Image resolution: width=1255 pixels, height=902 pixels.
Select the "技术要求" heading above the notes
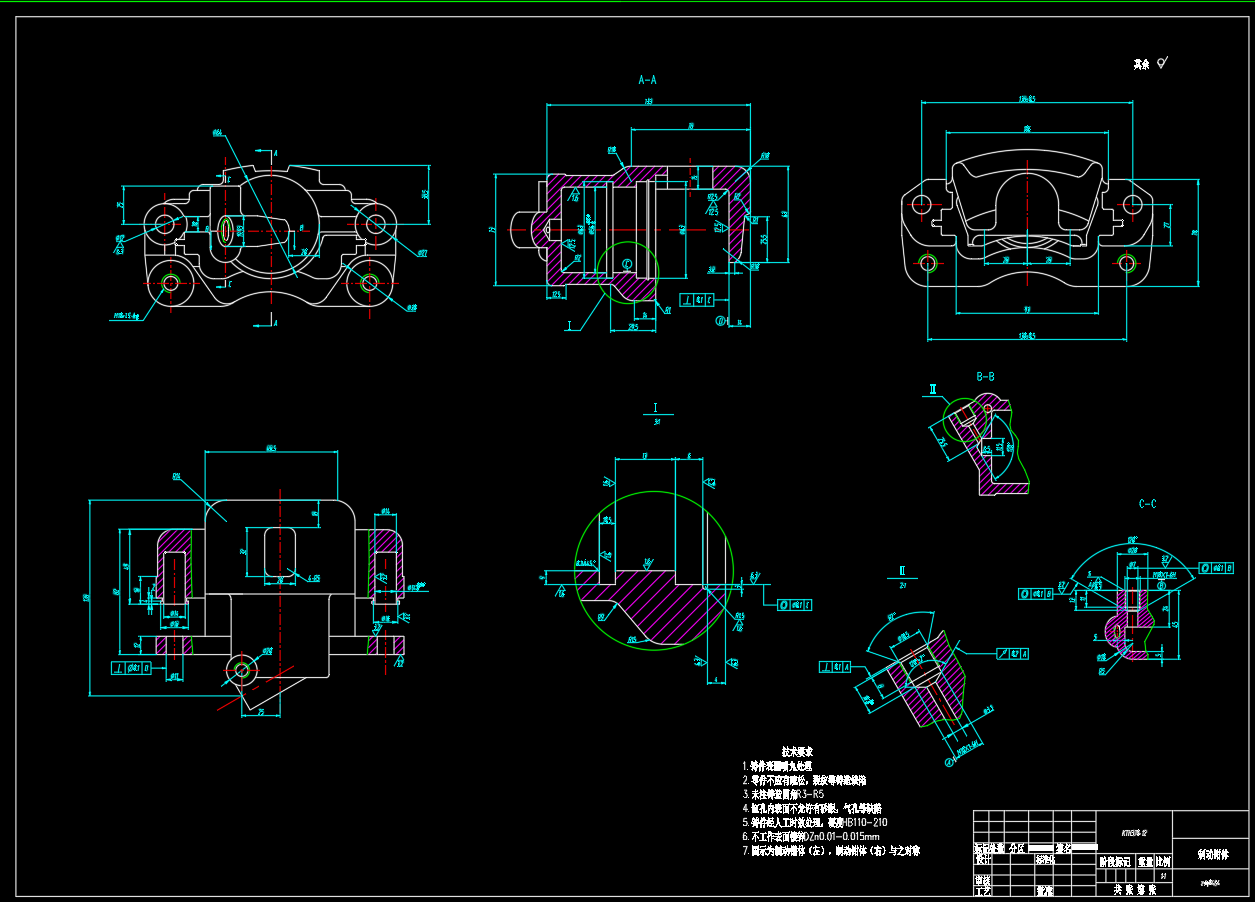797,751
